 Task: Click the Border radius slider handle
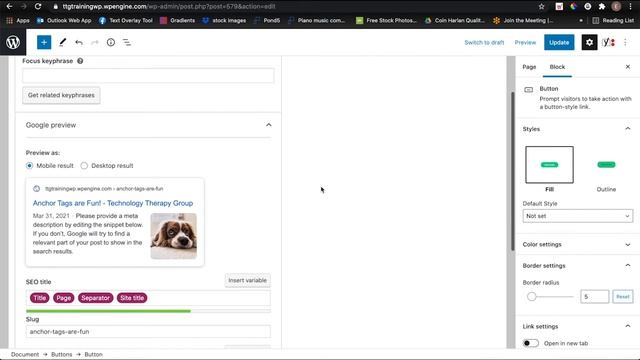click(x=531, y=297)
